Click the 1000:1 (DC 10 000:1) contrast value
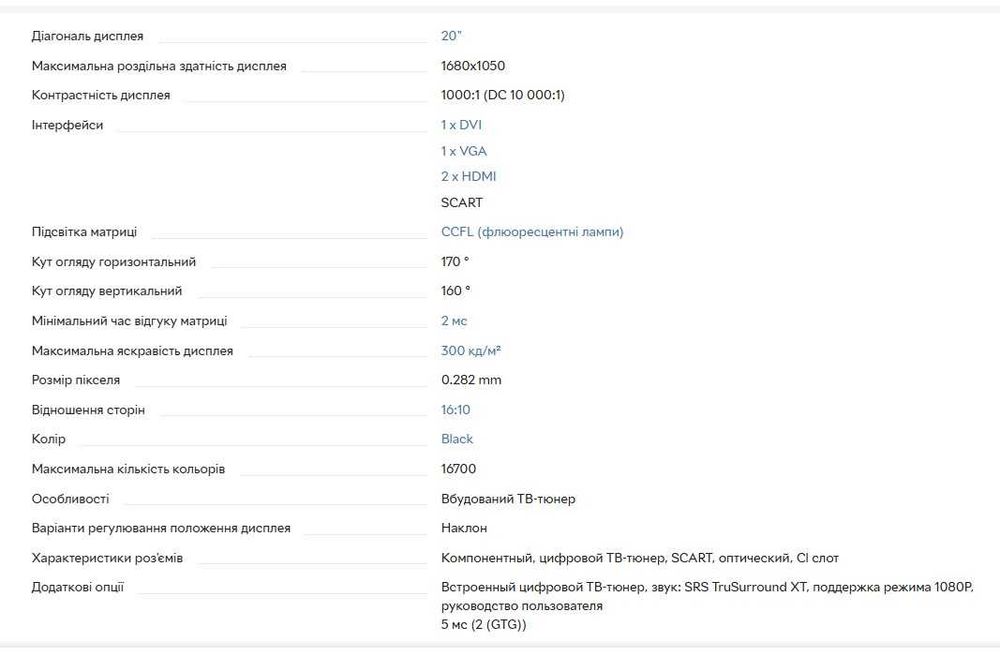 coord(503,95)
